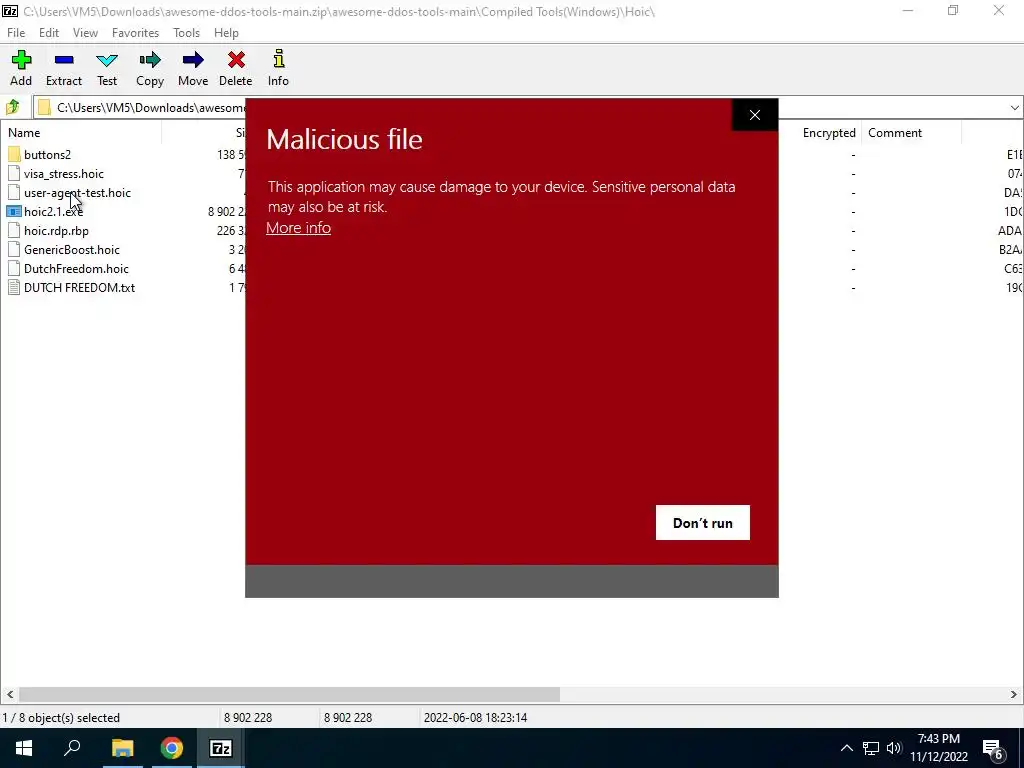The height and width of the screenshot is (768, 1024).
Task: Select DutchFreedom.hoic file
Action: [x=76, y=268]
